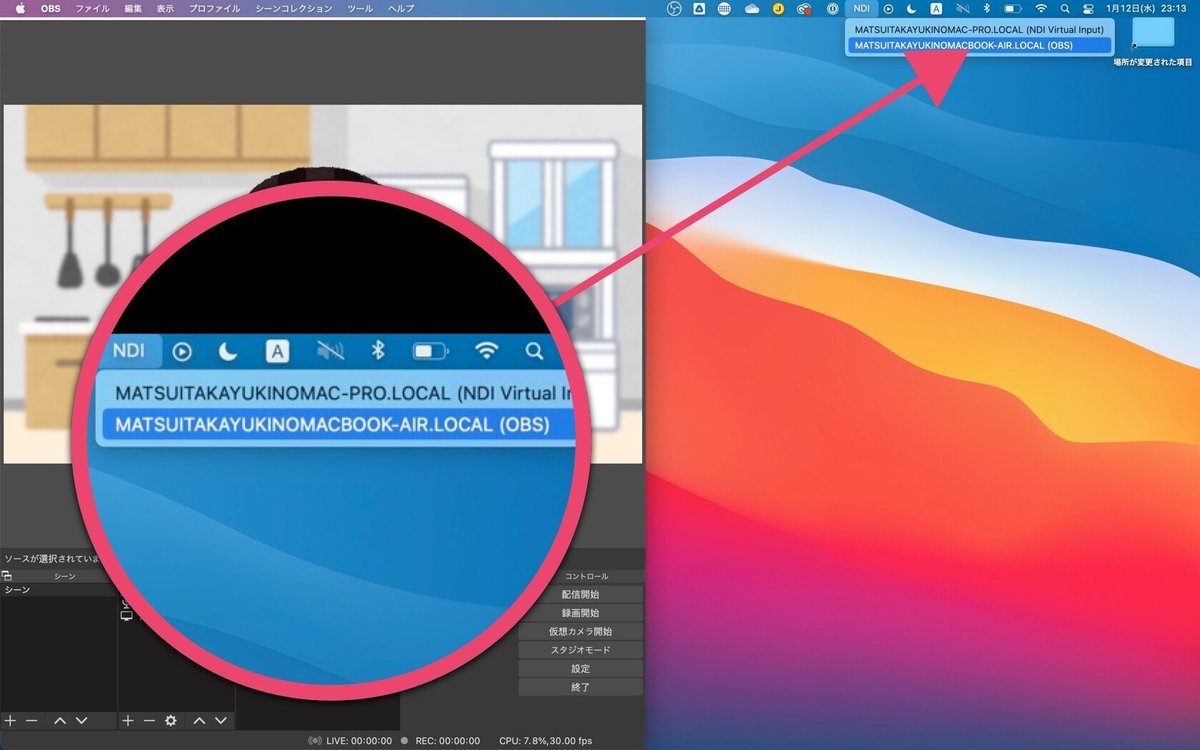
Task: Click the CPU: 7.8%,30.00 fps status text
Action: coord(545,741)
